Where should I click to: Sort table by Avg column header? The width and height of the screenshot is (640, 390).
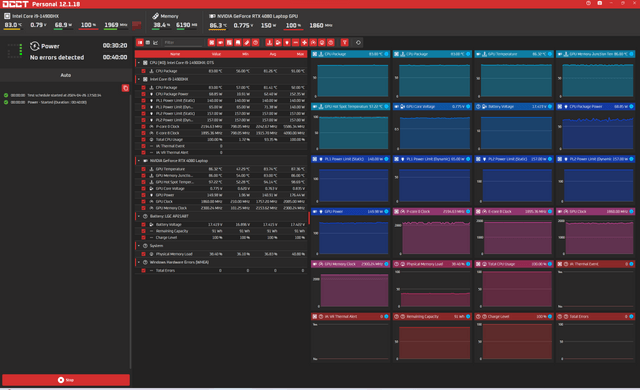[x=273, y=54]
